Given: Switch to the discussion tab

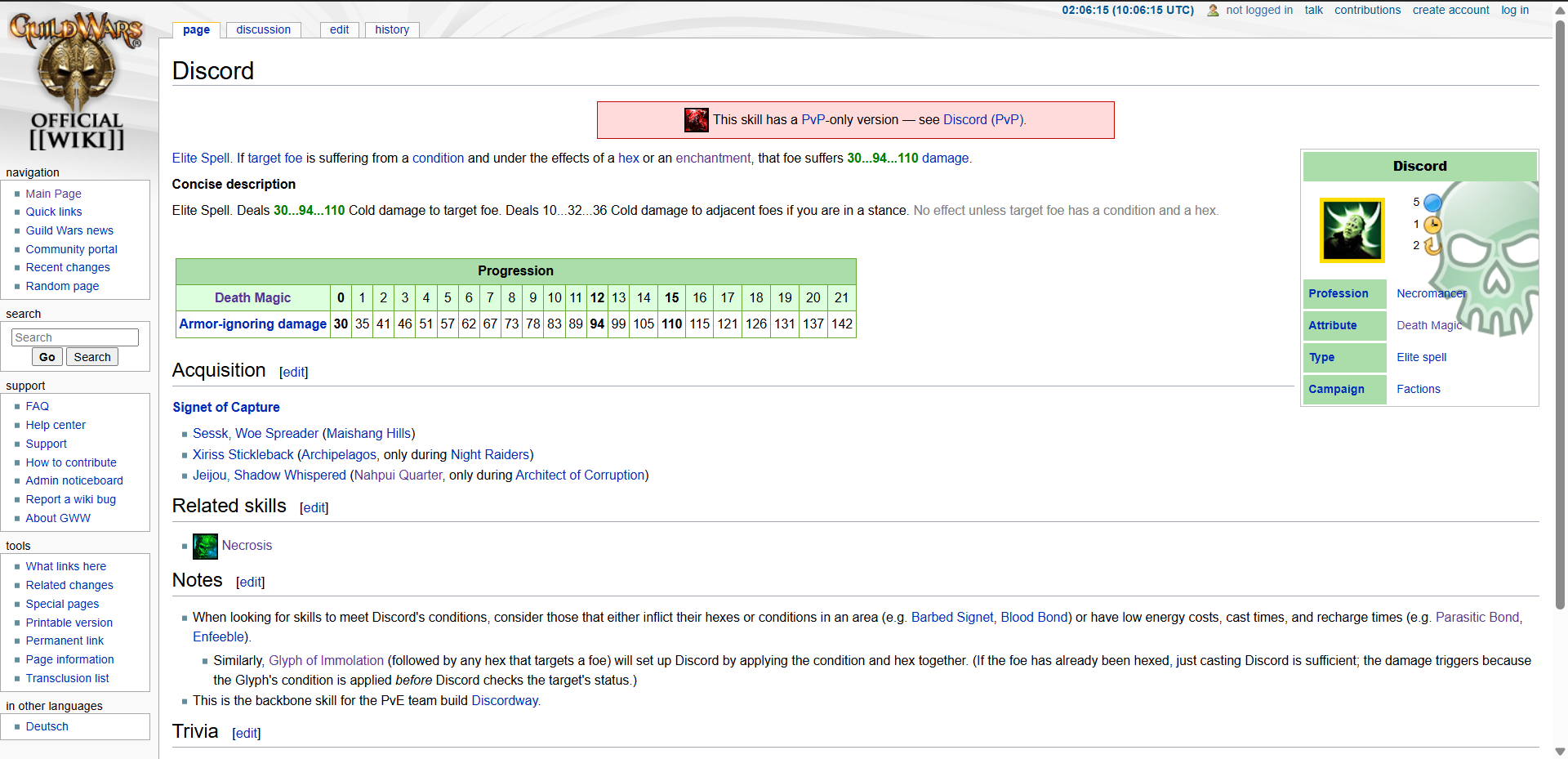Looking at the screenshot, I should click(263, 29).
